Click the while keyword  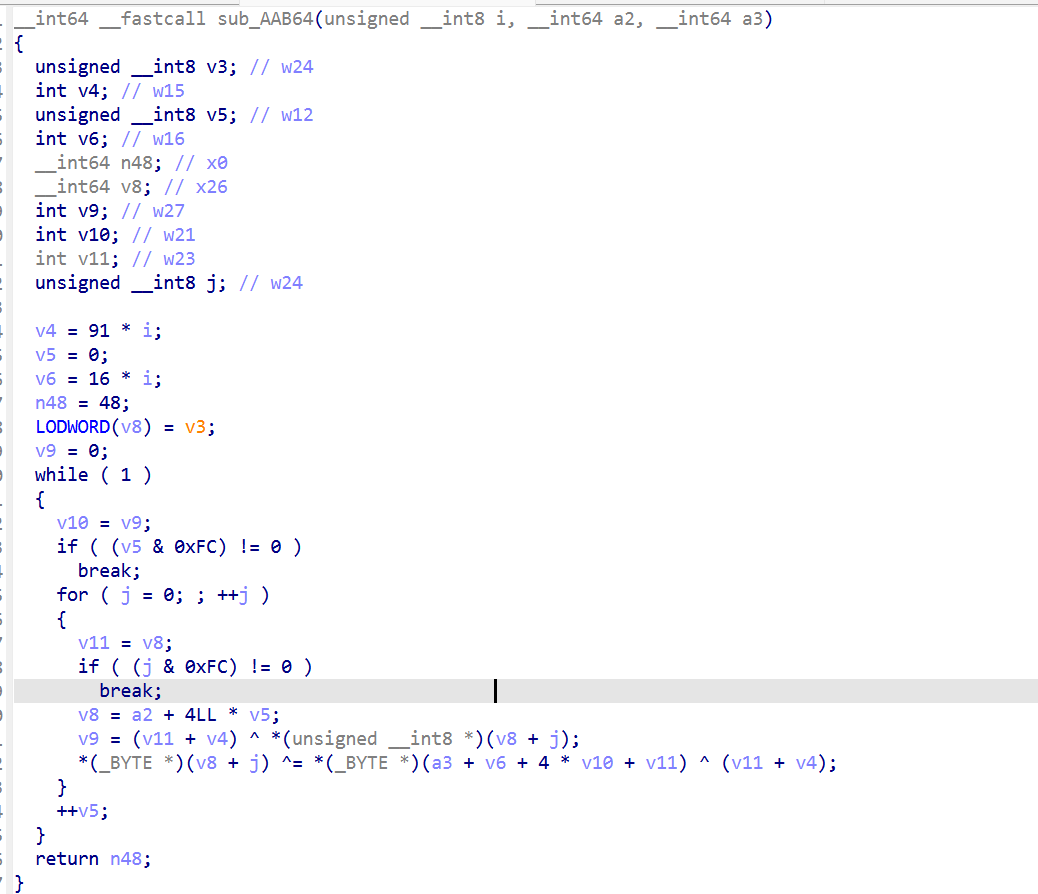click(61, 474)
